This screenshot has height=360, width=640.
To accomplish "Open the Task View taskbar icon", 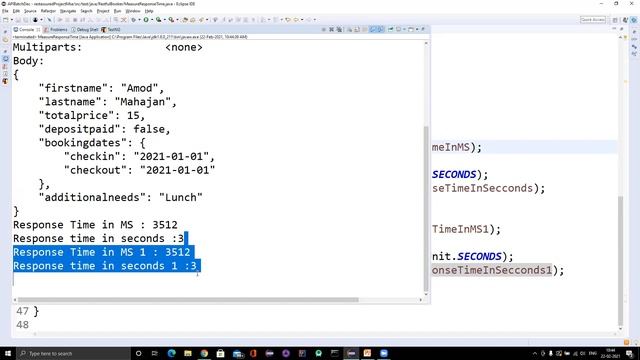I will pyautogui.click(x=155, y=353).
